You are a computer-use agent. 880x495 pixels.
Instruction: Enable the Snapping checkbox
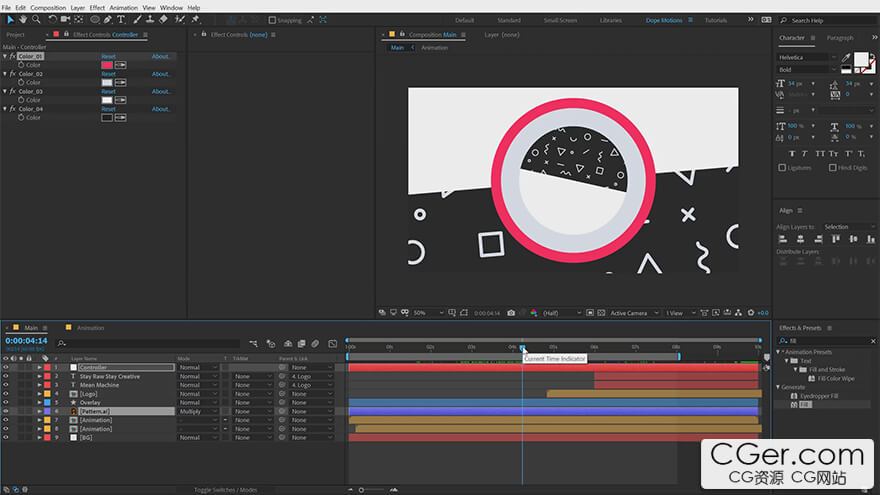[x=272, y=20]
